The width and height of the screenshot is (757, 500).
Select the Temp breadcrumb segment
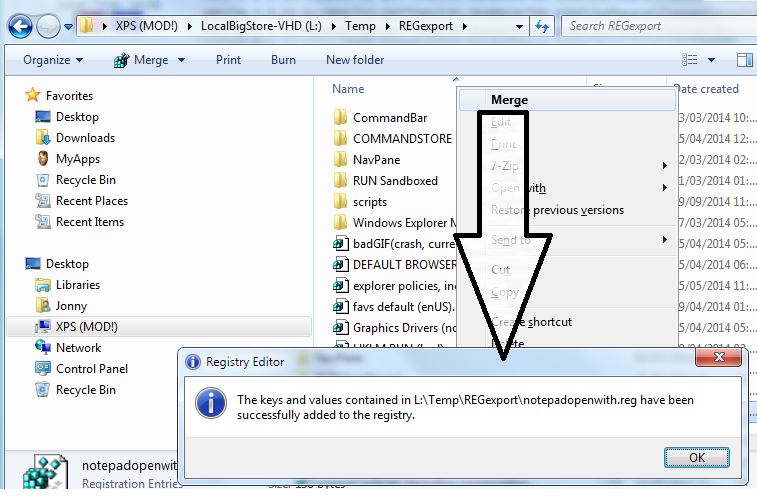[x=360, y=26]
